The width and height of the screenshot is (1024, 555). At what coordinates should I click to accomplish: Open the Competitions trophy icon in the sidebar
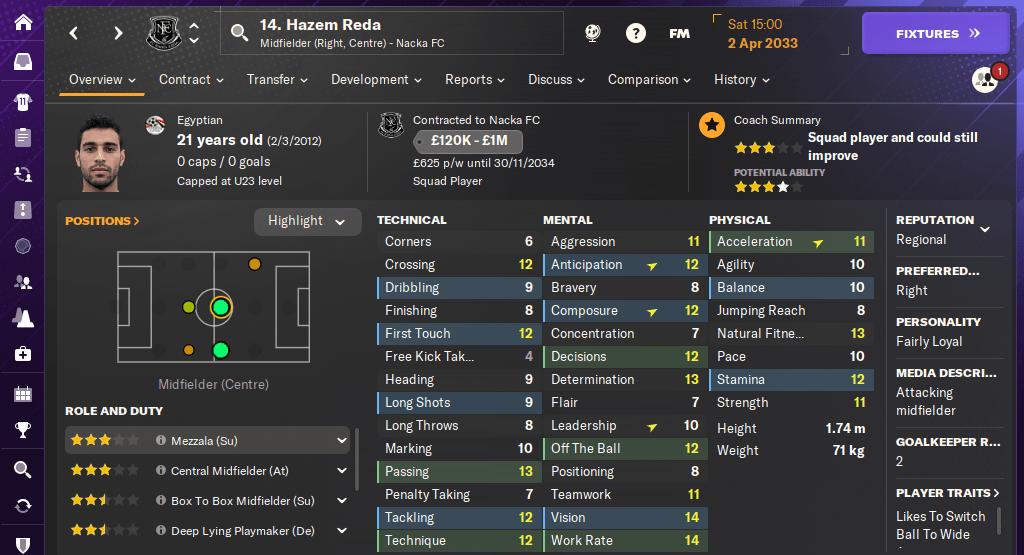point(22,430)
